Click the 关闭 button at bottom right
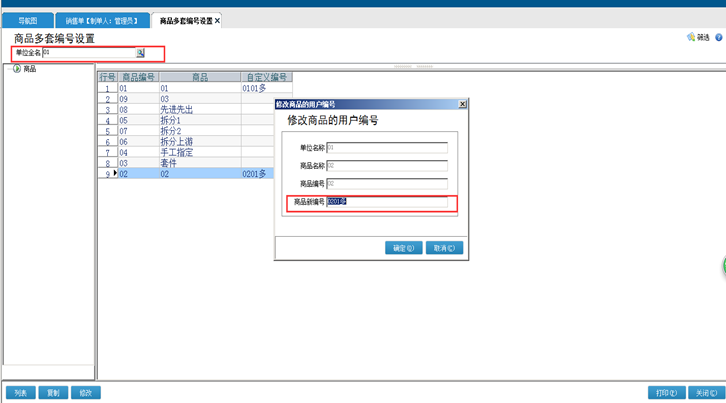 (x=704, y=393)
